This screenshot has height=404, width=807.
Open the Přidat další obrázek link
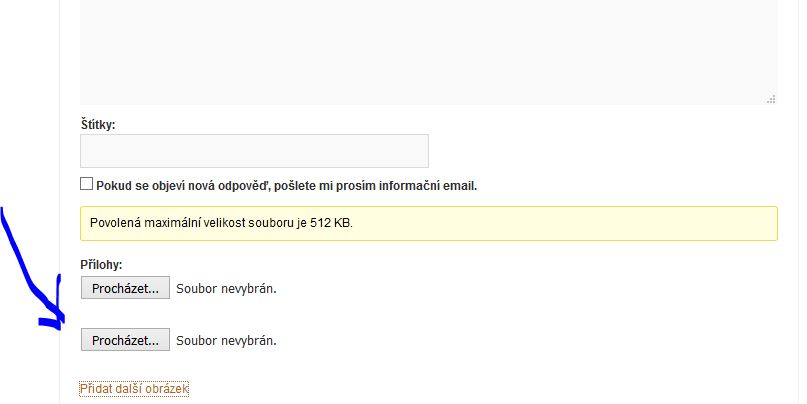coord(134,389)
